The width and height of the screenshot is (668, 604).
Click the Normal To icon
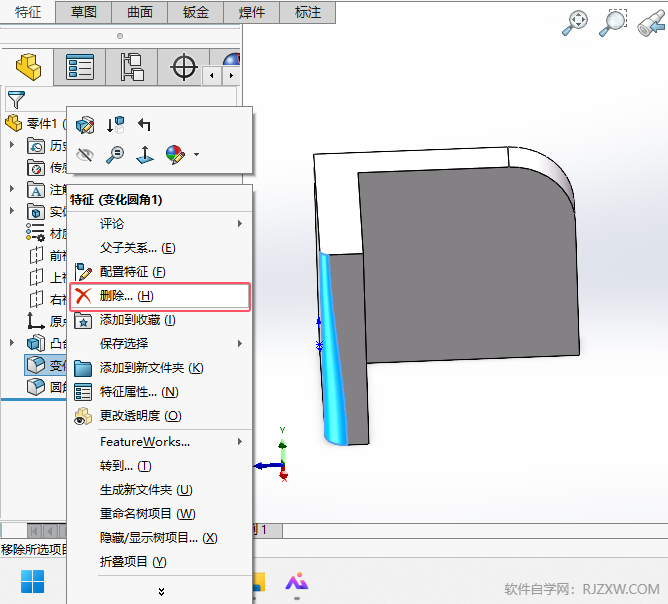click(x=145, y=155)
